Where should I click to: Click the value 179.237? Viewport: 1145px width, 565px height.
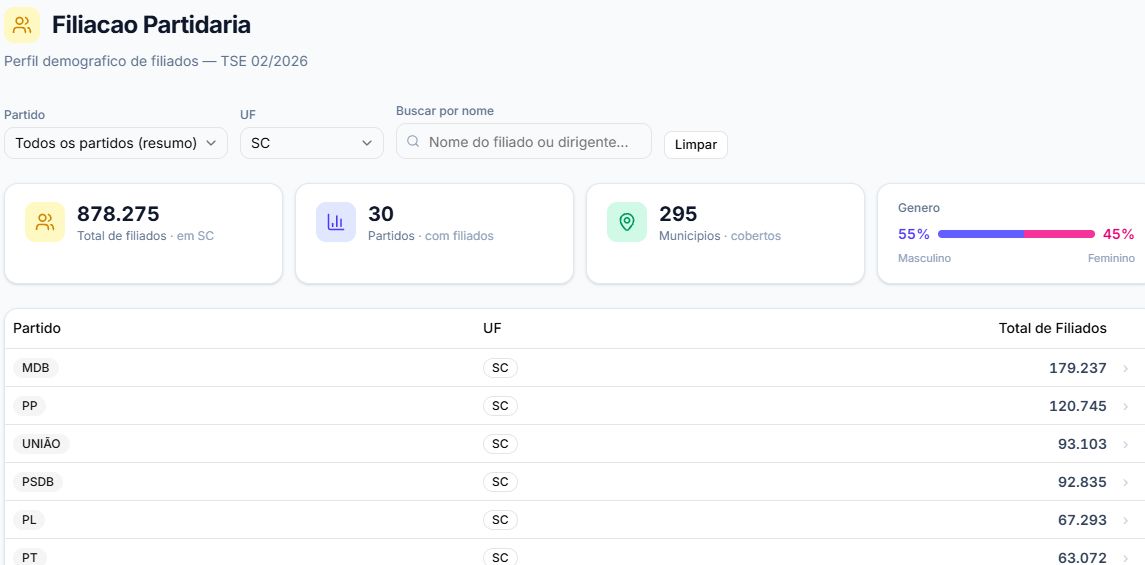click(1078, 369)
